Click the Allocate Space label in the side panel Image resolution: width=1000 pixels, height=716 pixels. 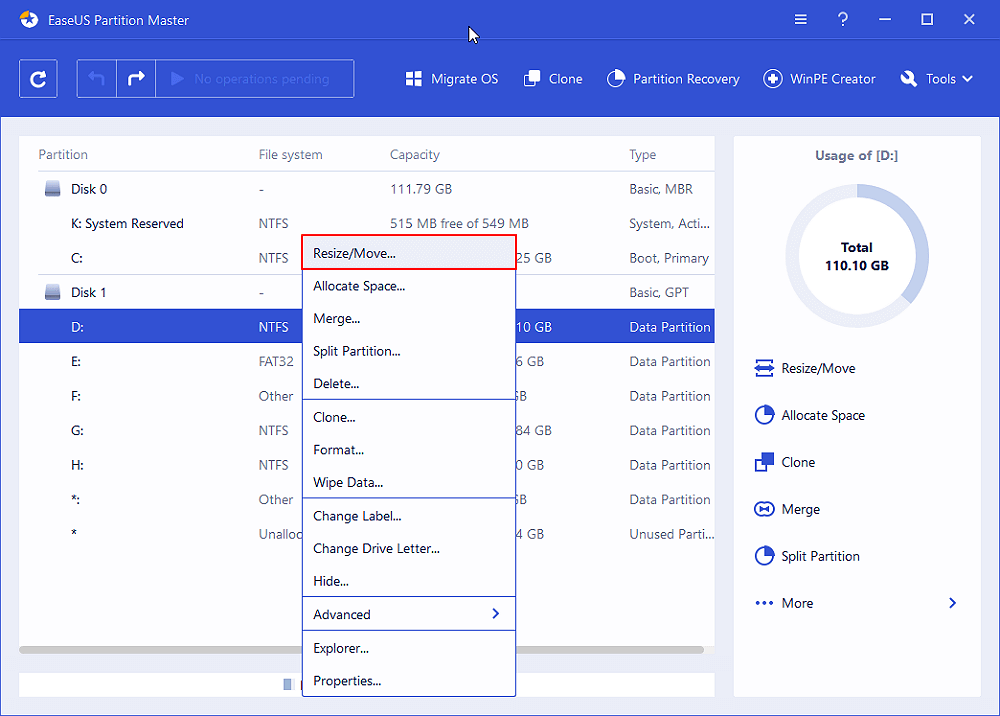tap(823, 416)
